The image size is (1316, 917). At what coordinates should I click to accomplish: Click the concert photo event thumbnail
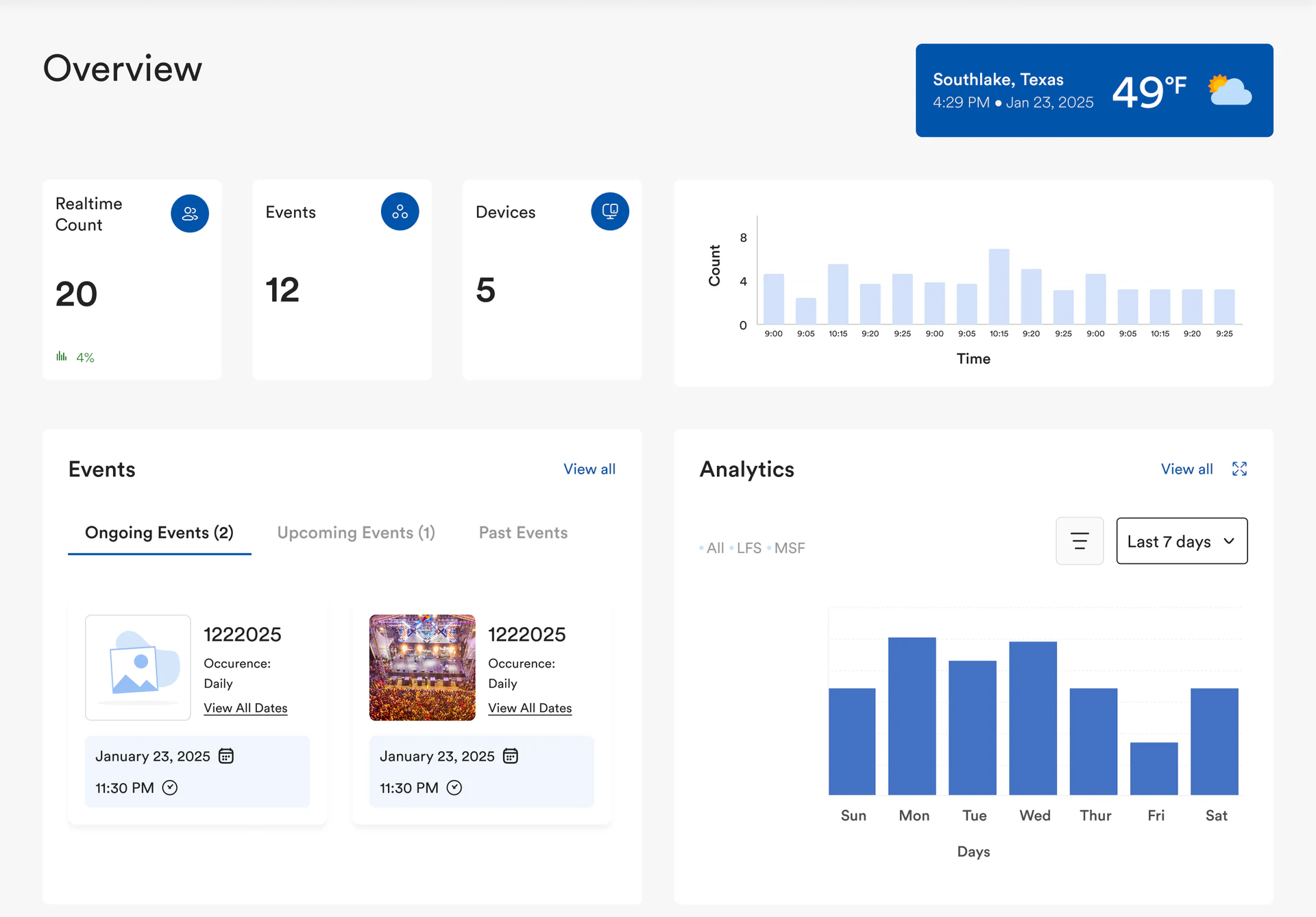pos(422,668)
